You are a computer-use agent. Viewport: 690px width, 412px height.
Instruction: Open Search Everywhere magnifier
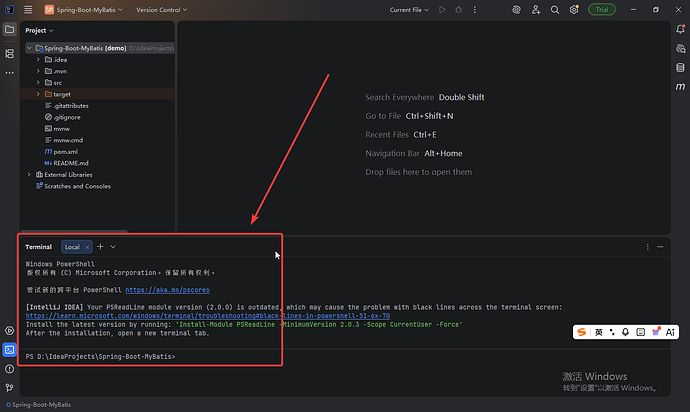tap(555, 10)
